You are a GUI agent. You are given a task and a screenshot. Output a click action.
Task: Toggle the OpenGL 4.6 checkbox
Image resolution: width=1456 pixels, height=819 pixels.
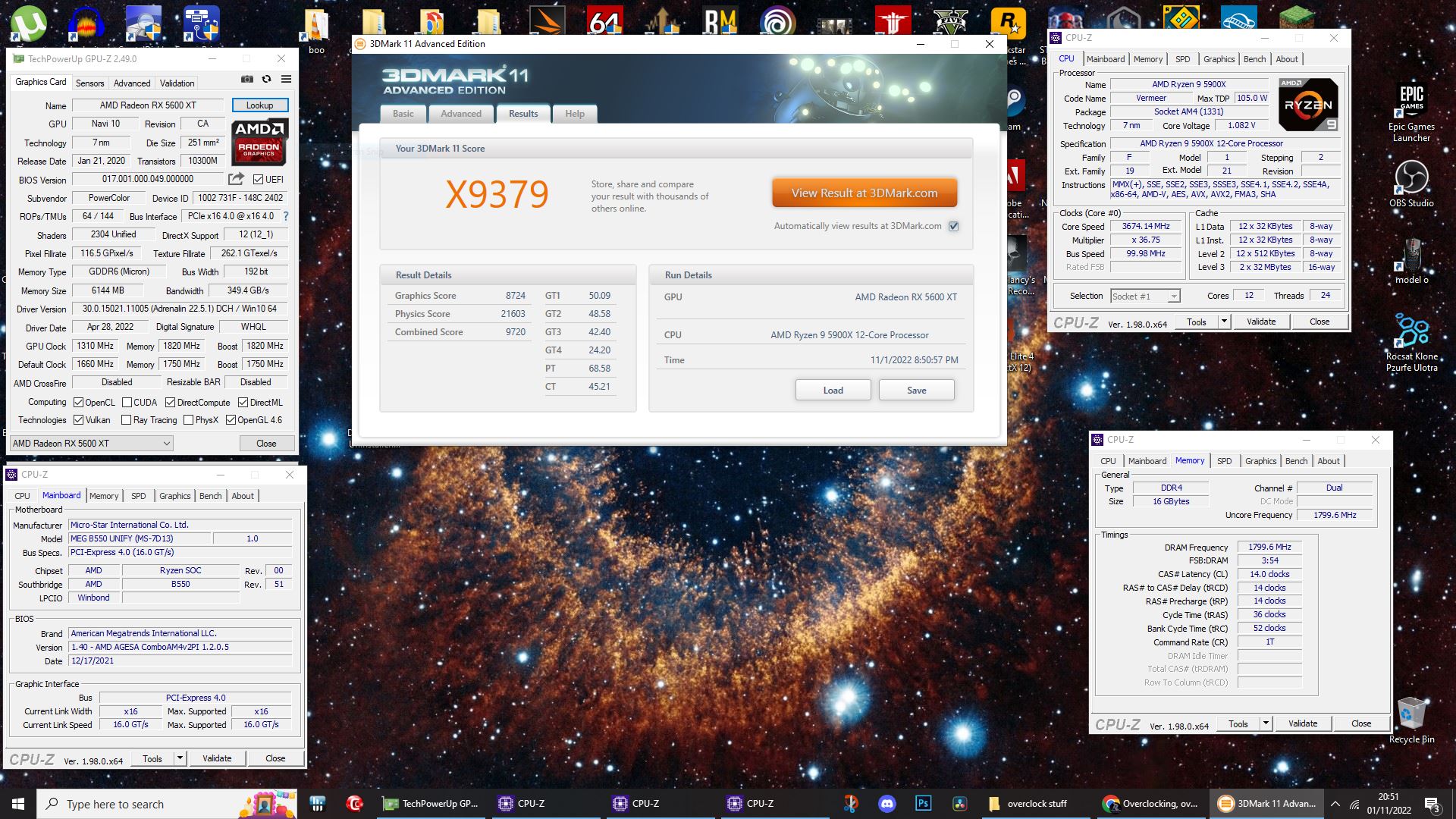point(231,420)
